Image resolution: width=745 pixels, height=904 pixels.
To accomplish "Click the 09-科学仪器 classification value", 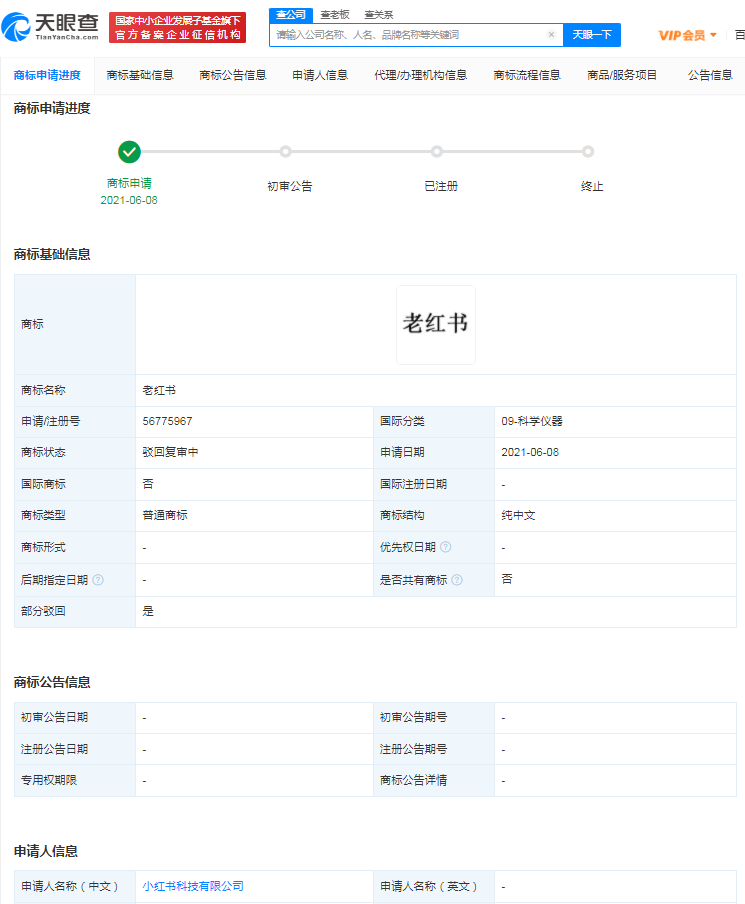I will (x=532, y=421).
